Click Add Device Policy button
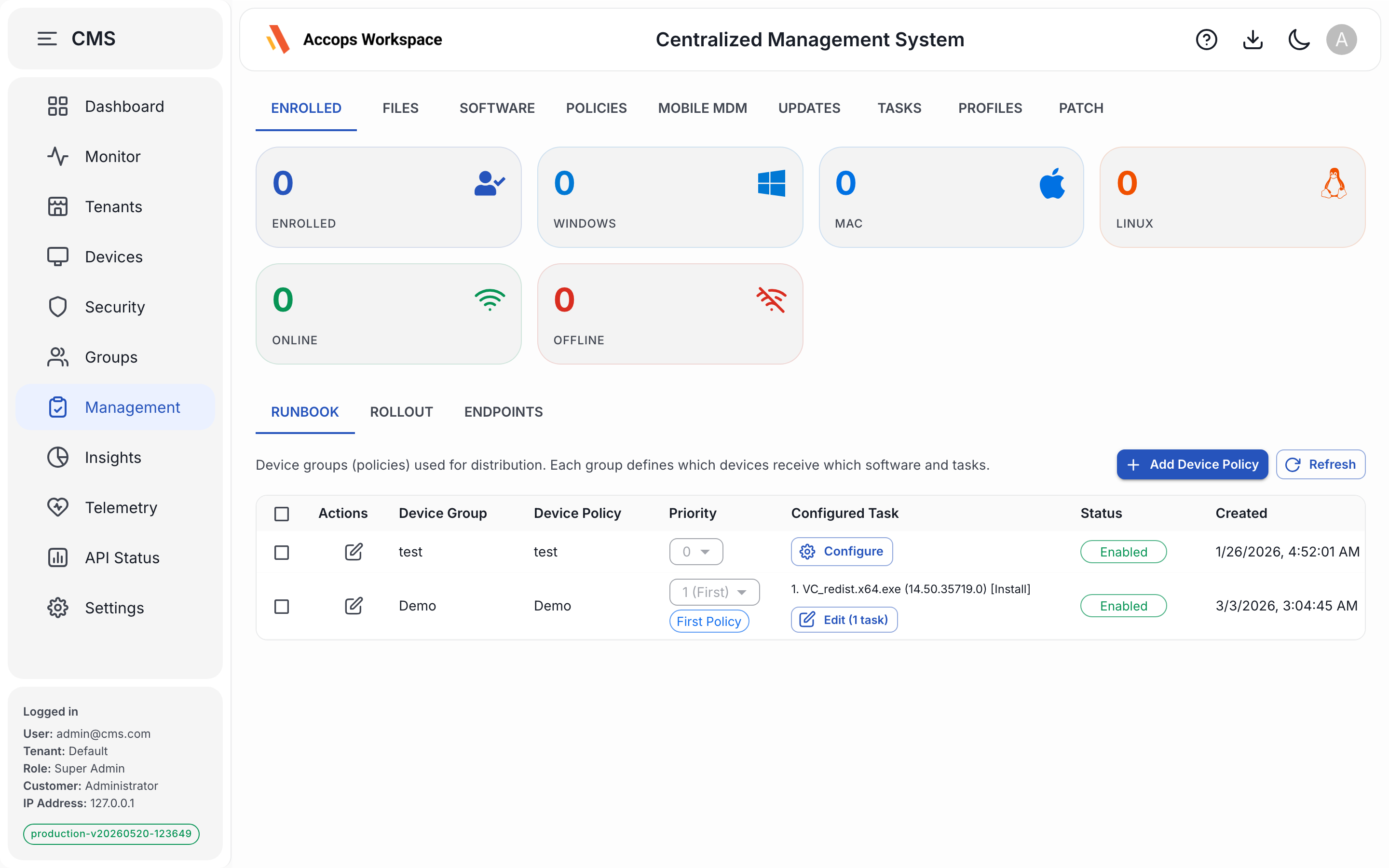 1192,464
